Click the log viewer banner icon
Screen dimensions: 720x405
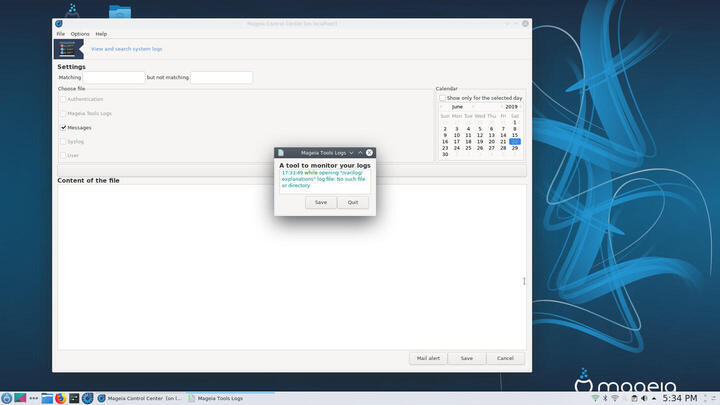click(x=68, y=49)
